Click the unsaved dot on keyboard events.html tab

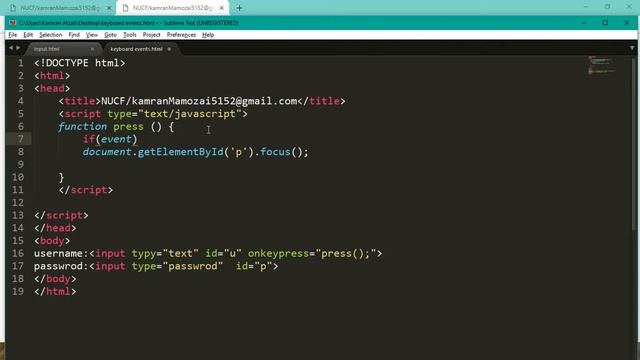point(169,49)
